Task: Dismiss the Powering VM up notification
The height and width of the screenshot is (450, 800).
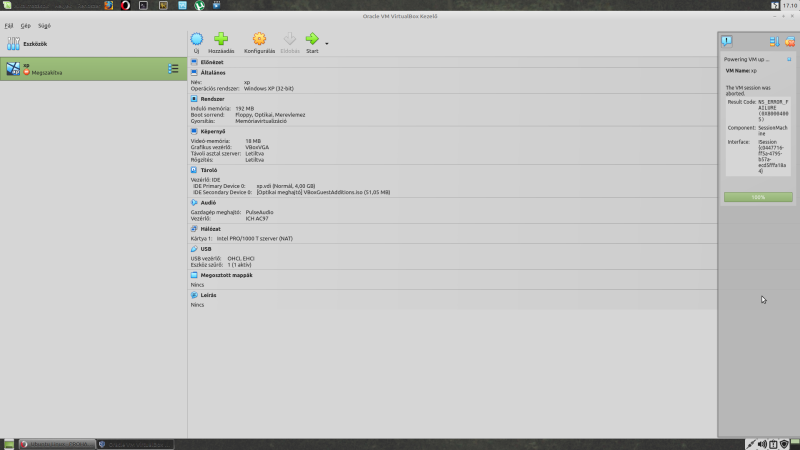Action: [789, 60]
